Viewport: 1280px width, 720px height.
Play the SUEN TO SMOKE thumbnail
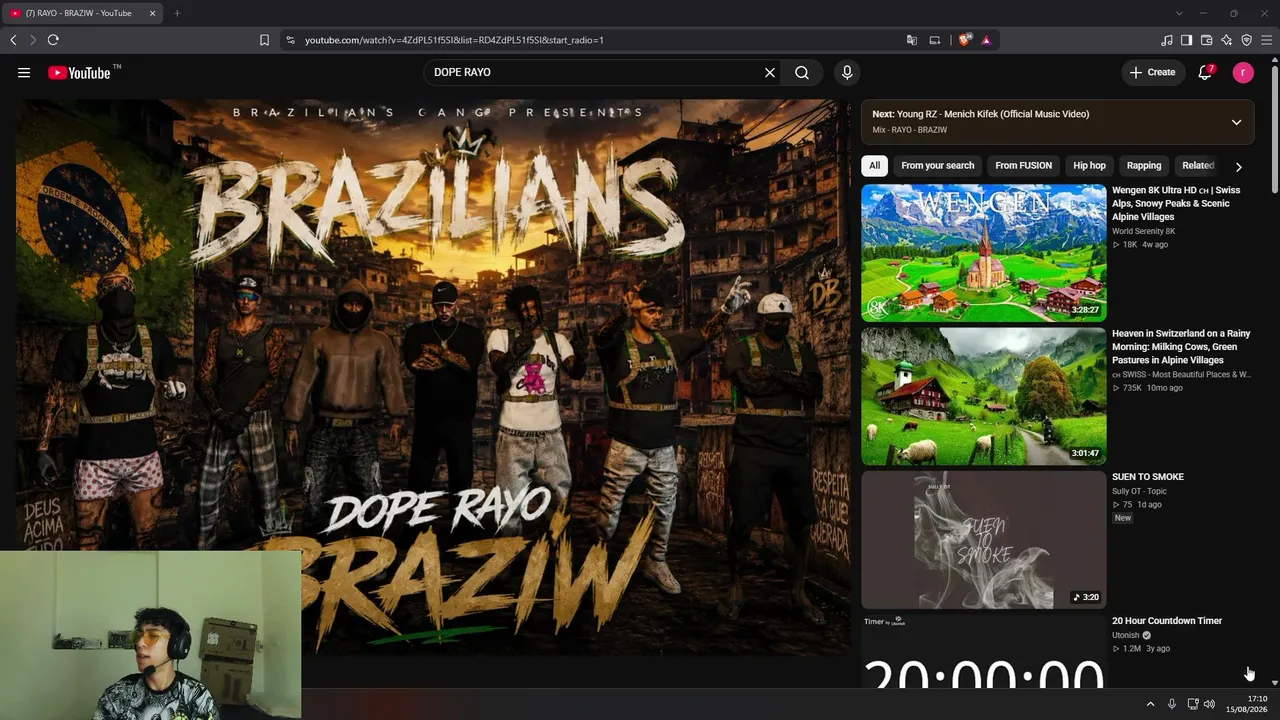[984, 540]
